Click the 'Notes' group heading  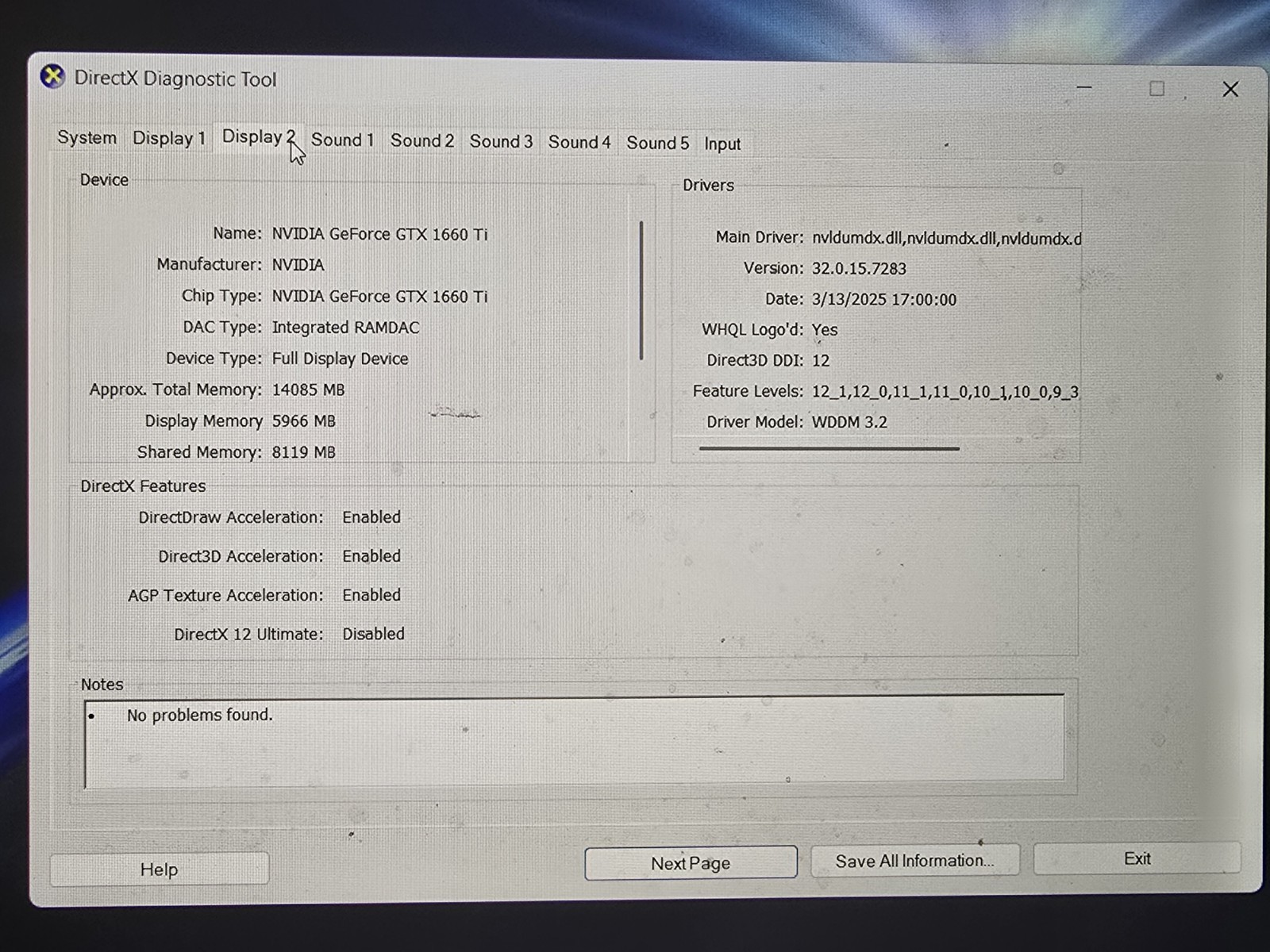102,685
